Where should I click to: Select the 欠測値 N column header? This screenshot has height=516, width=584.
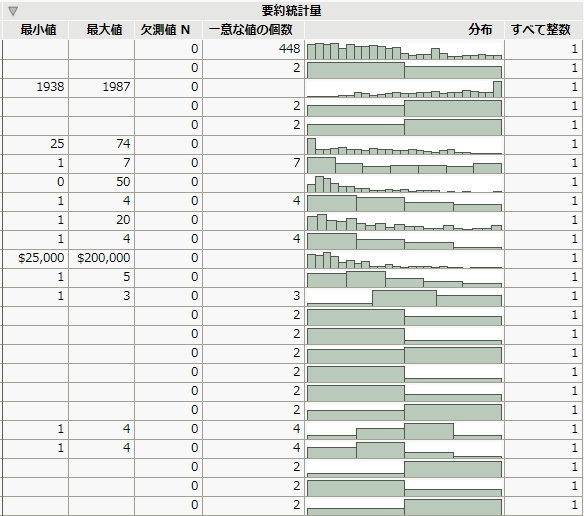click(165, 30)
